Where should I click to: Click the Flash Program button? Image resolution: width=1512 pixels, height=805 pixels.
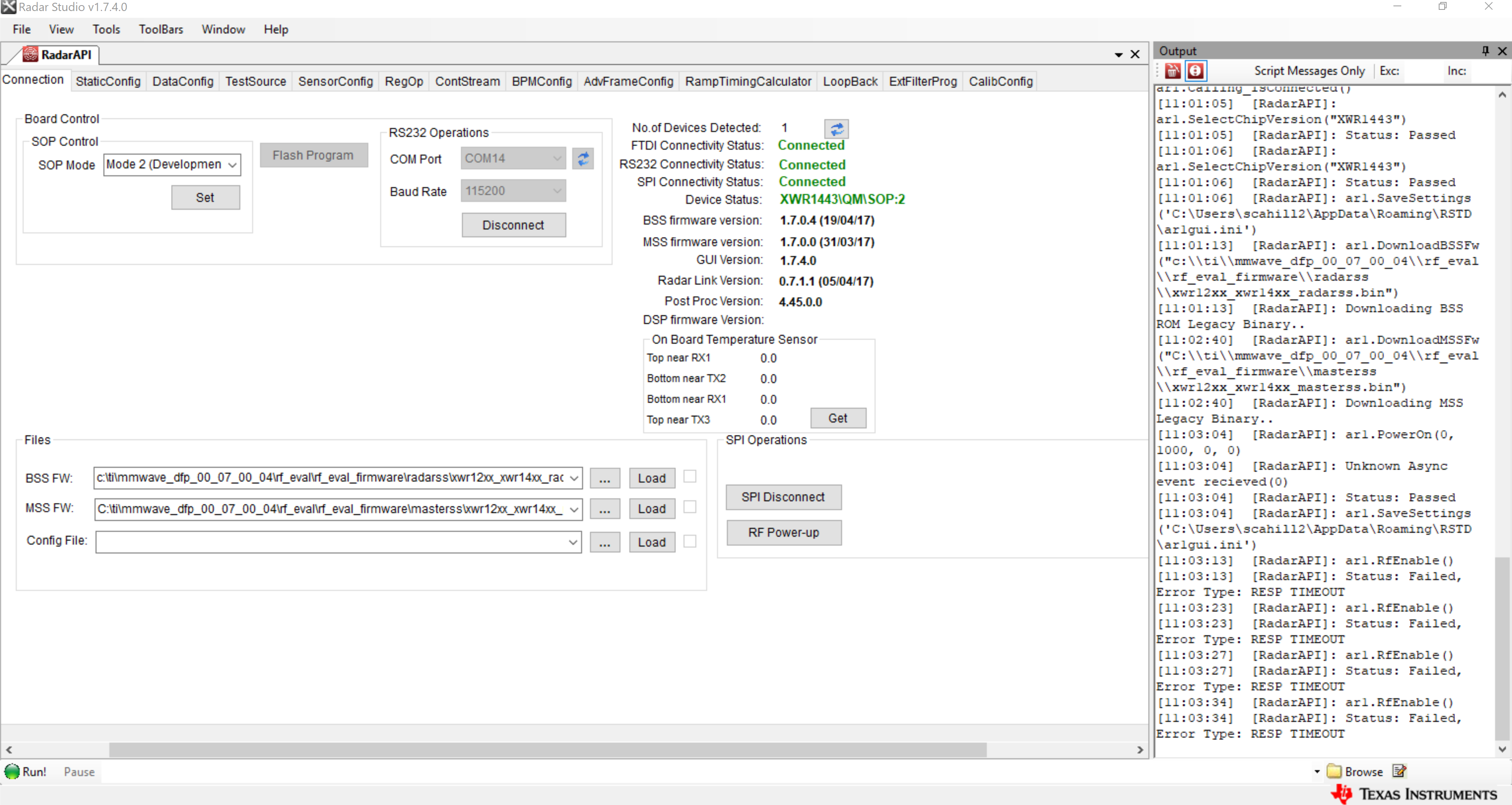click(x=314, y=156)
